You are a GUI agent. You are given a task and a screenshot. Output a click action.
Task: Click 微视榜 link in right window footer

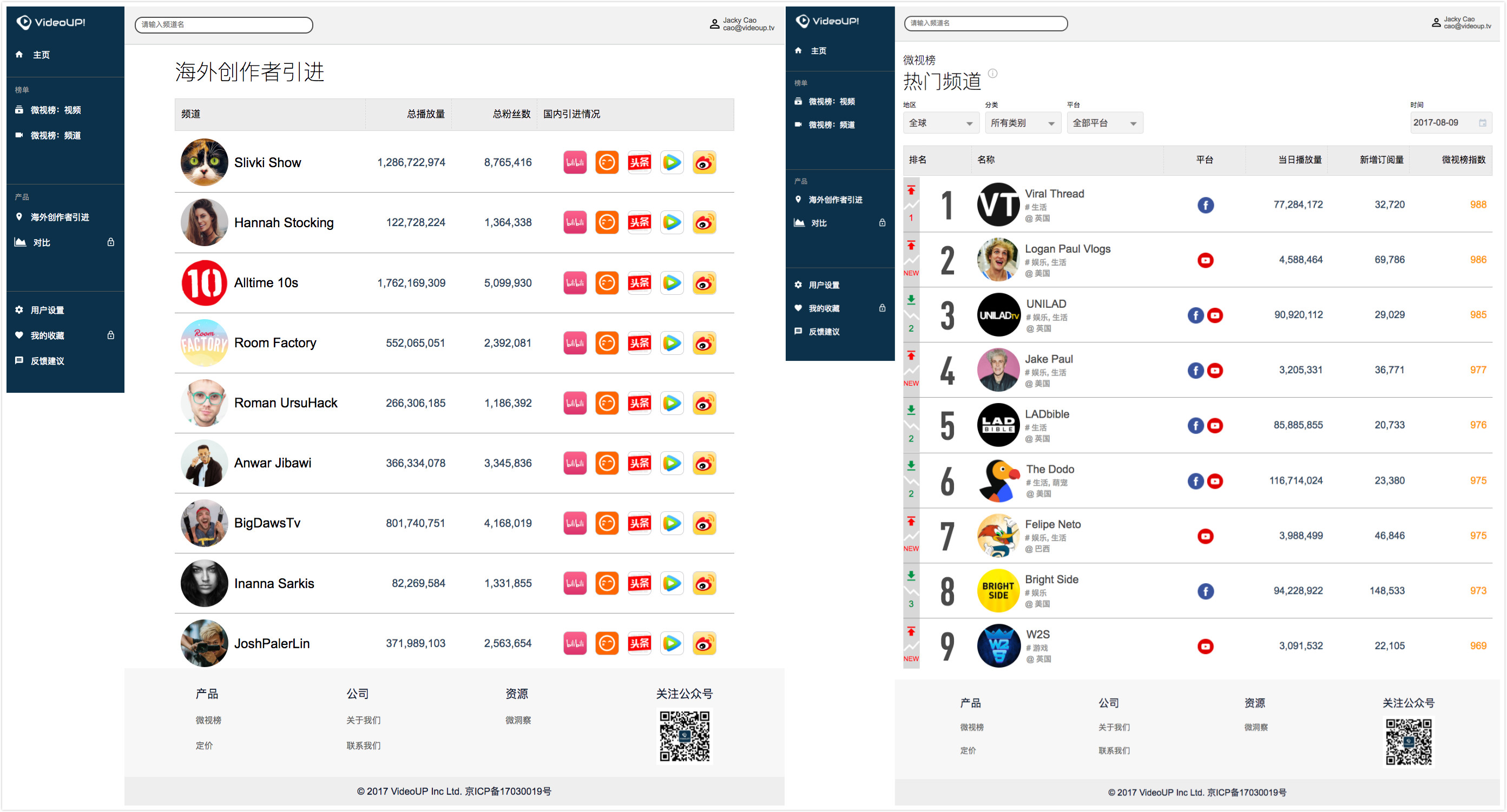point(971,727)
